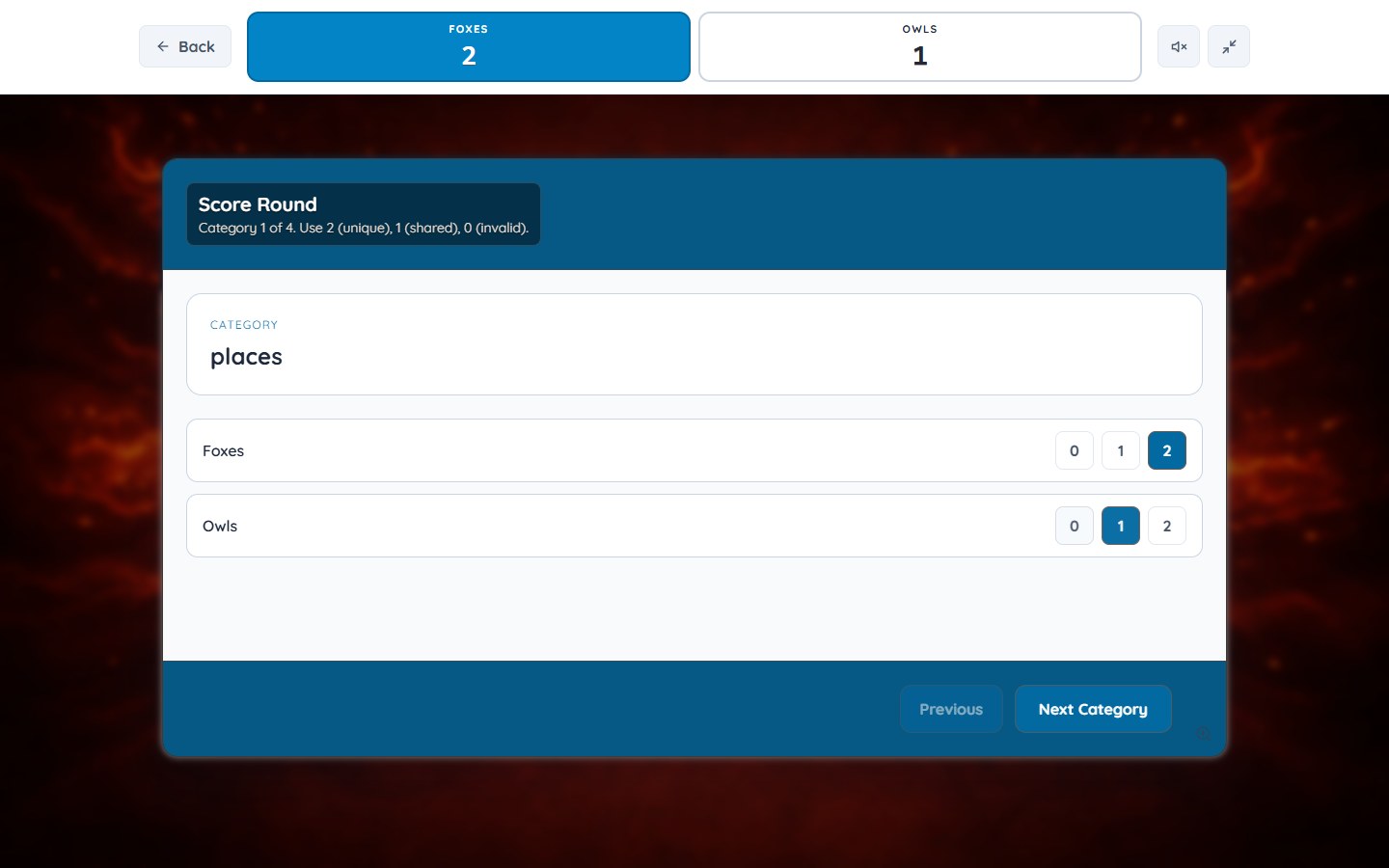The width and height of the screenshot is (1389, 868).
Task: Give Foxes a score of 2
Action: (x=1167, y=450)
